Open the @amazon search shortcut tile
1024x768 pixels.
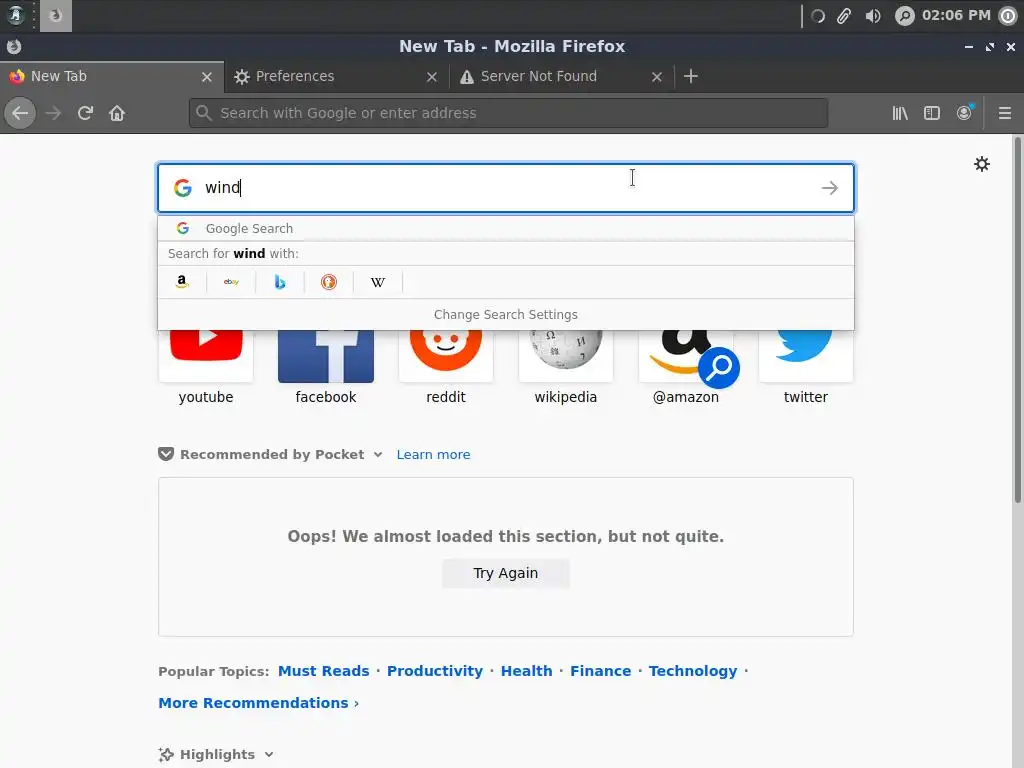(x=686, y=367)
